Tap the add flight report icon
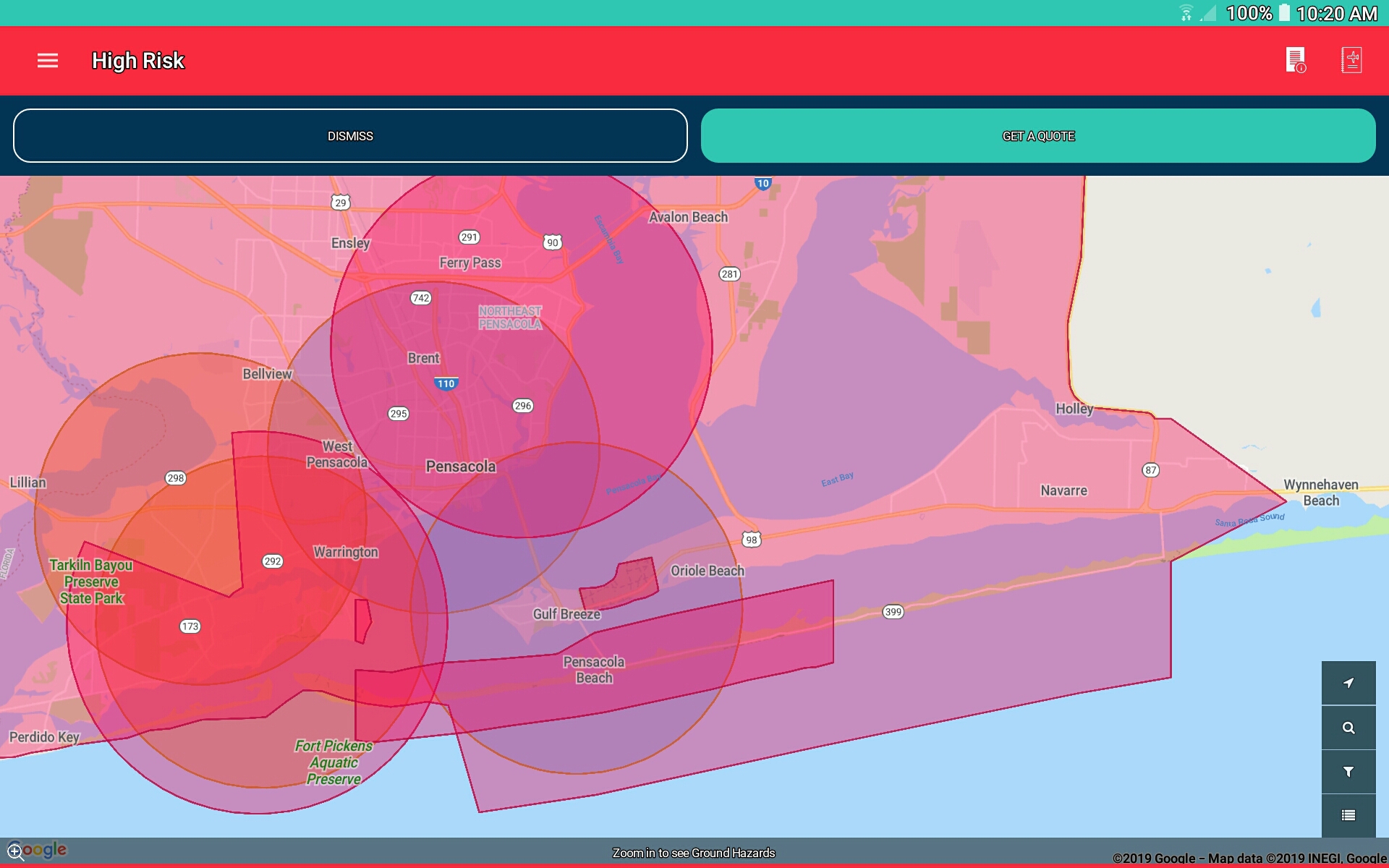 1351,60
